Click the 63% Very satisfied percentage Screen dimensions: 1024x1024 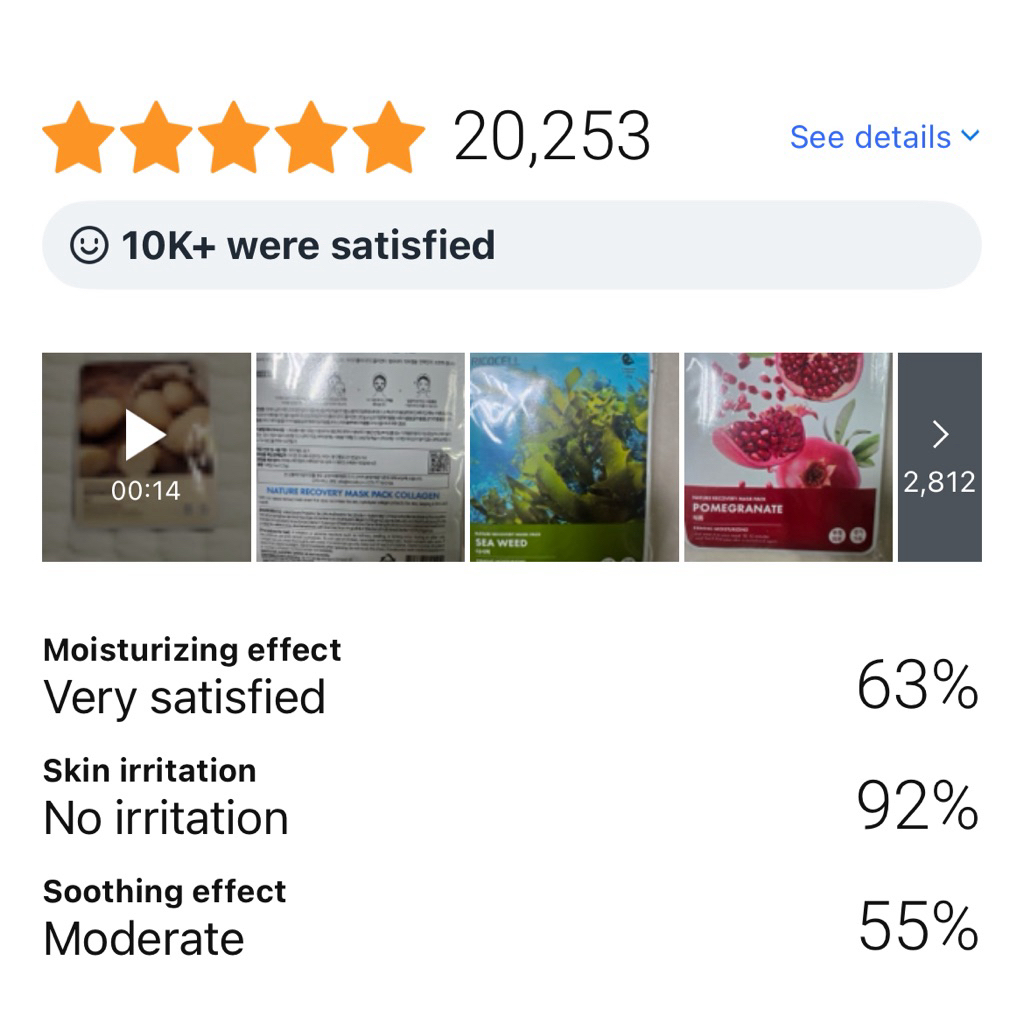[918, 684]
